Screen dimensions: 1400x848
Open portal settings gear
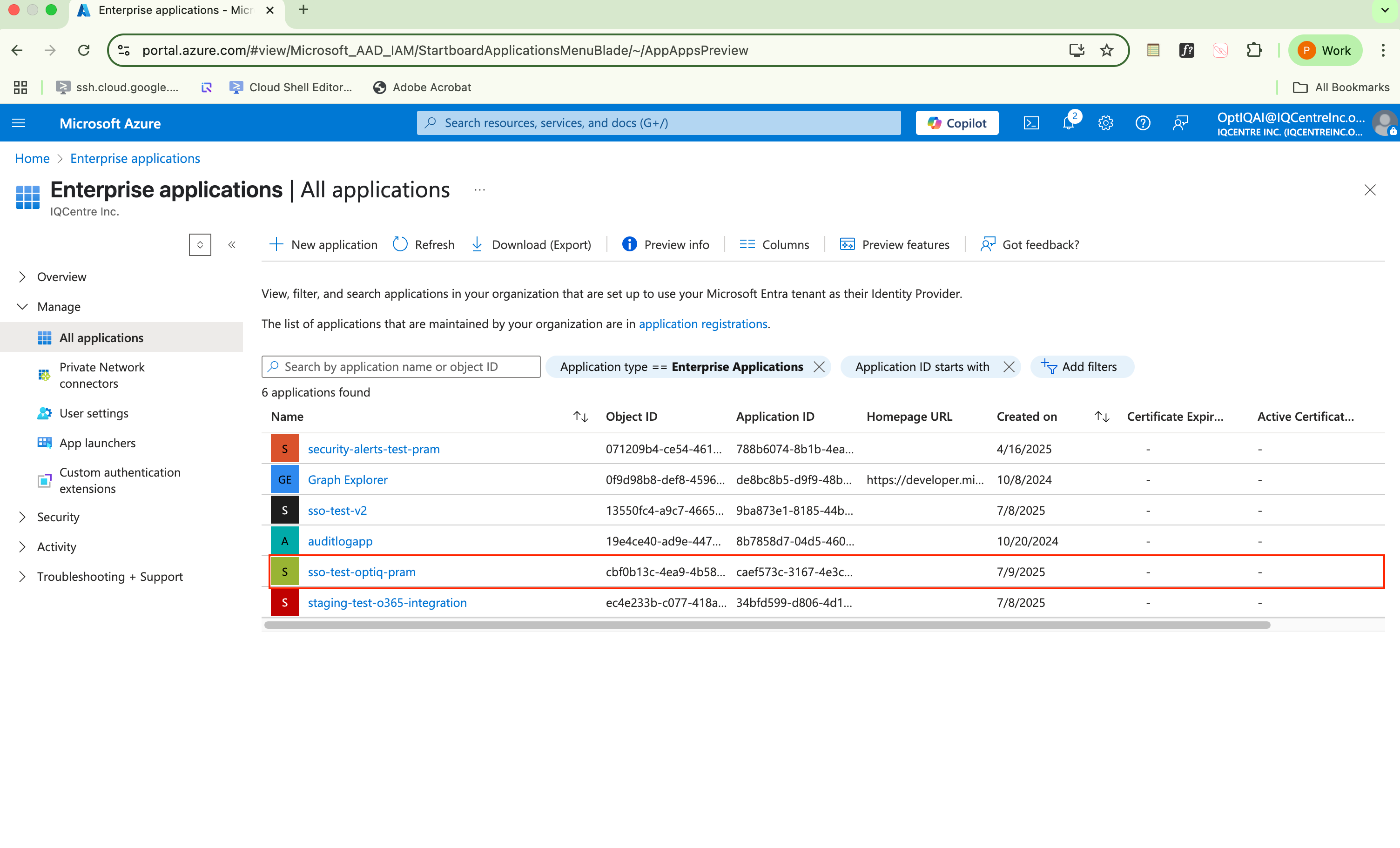tap(1106, 123)
